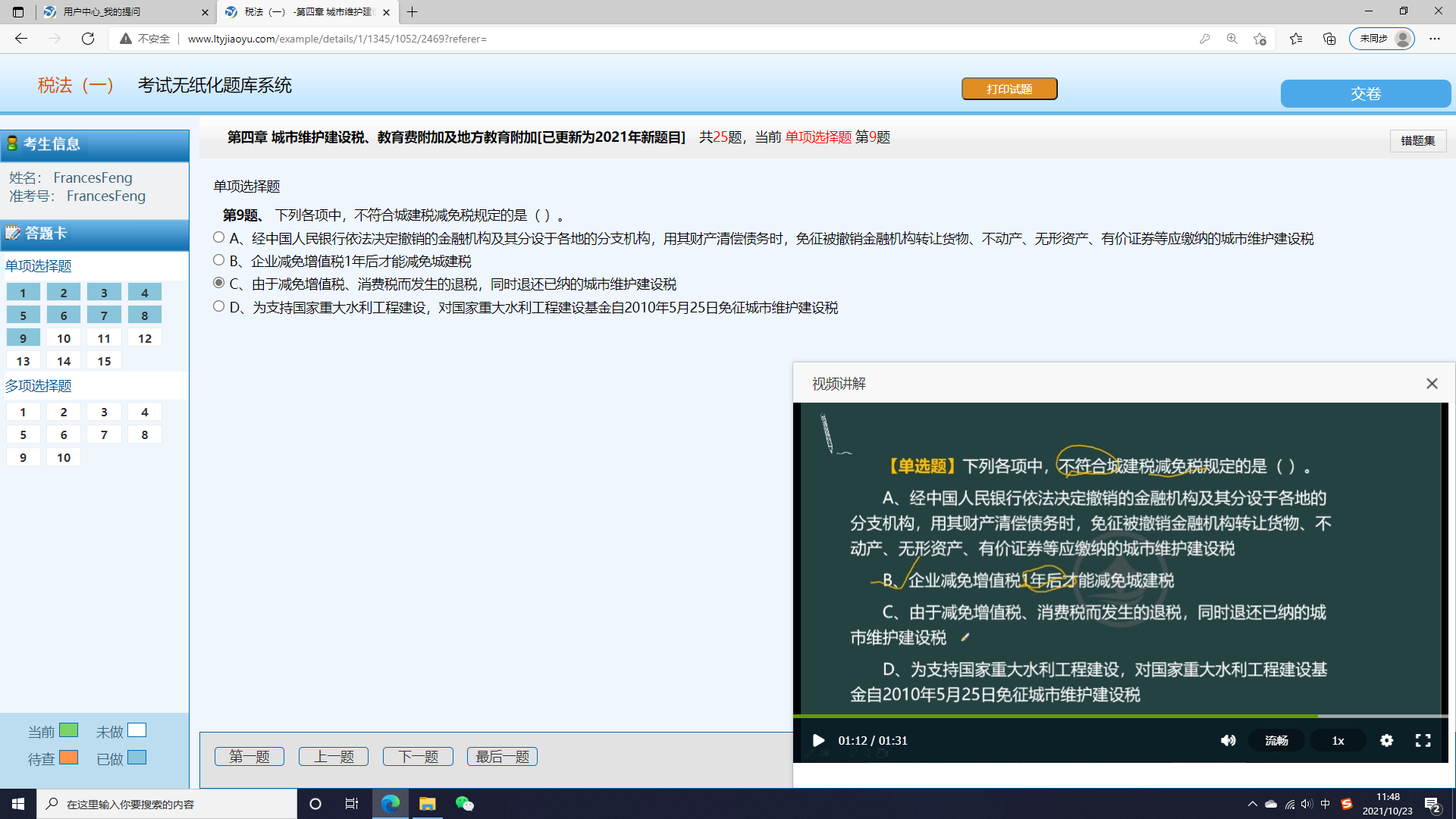Open browser zoom magnifier icon

(1232, 39)
